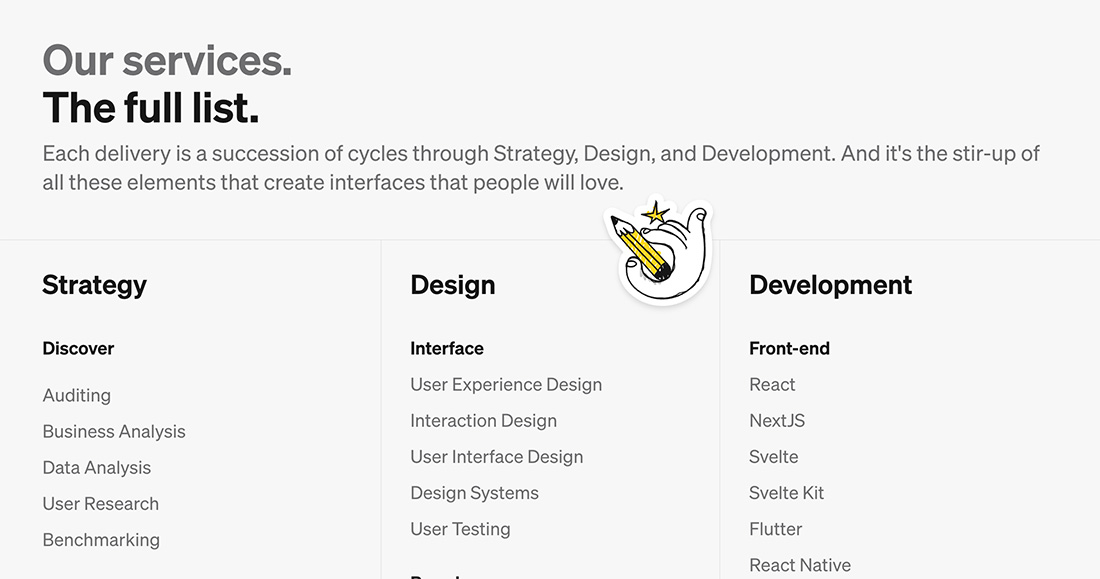The width and height of the screenshot is (1100, 579).
Task: Click User Testing in Design column
Action: (460, 529)
